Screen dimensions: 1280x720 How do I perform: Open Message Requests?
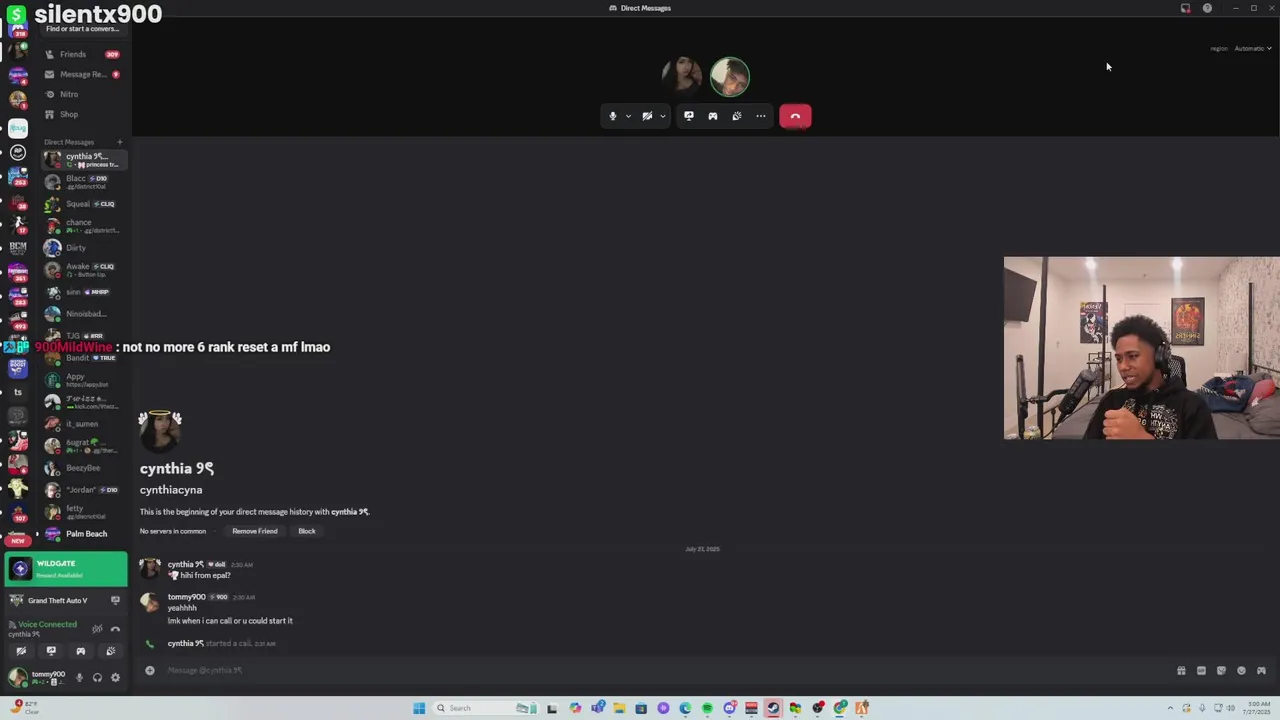(82, 74)
